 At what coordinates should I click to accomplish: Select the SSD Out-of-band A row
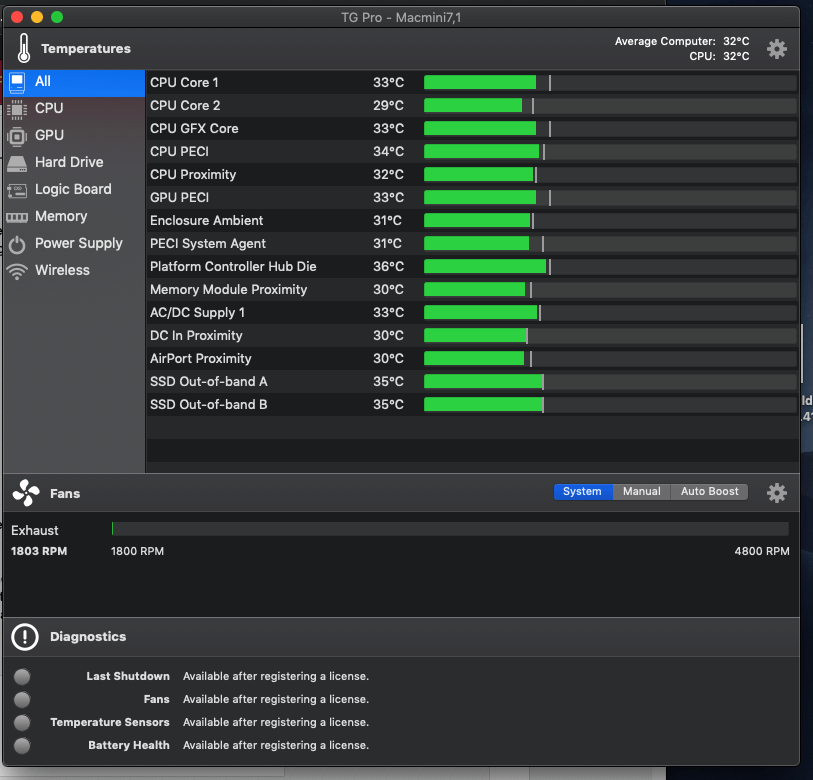(472, 381)
